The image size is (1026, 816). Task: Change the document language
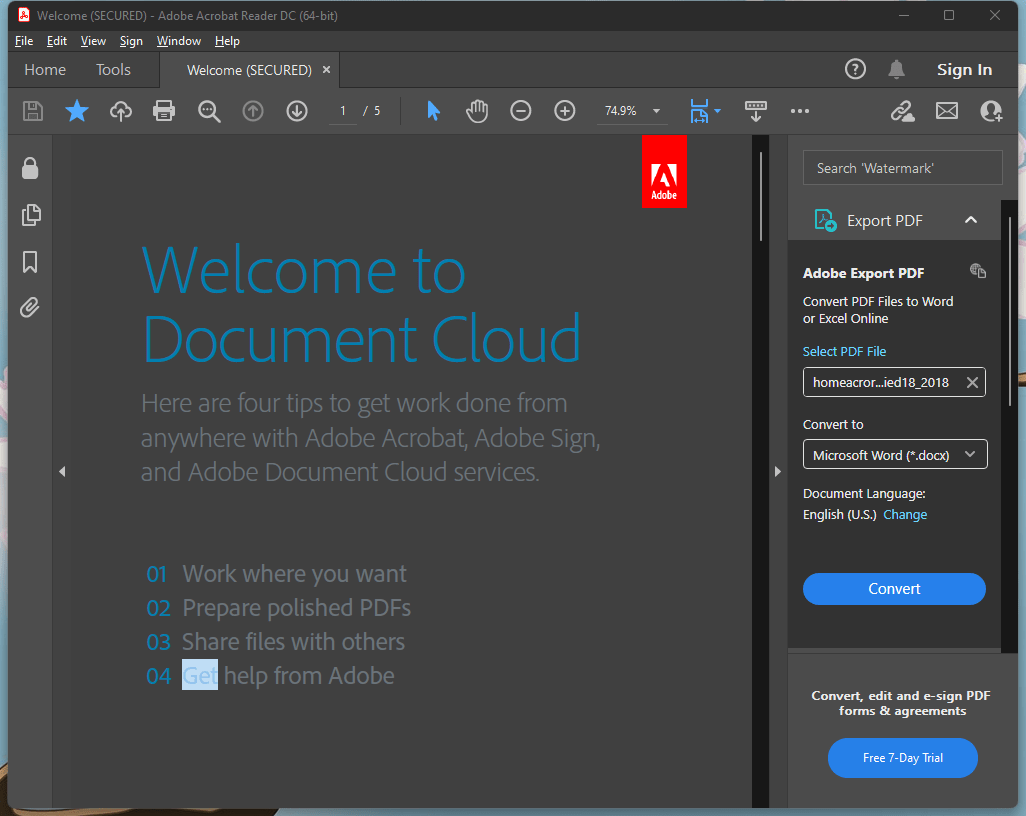click(905, 514)
